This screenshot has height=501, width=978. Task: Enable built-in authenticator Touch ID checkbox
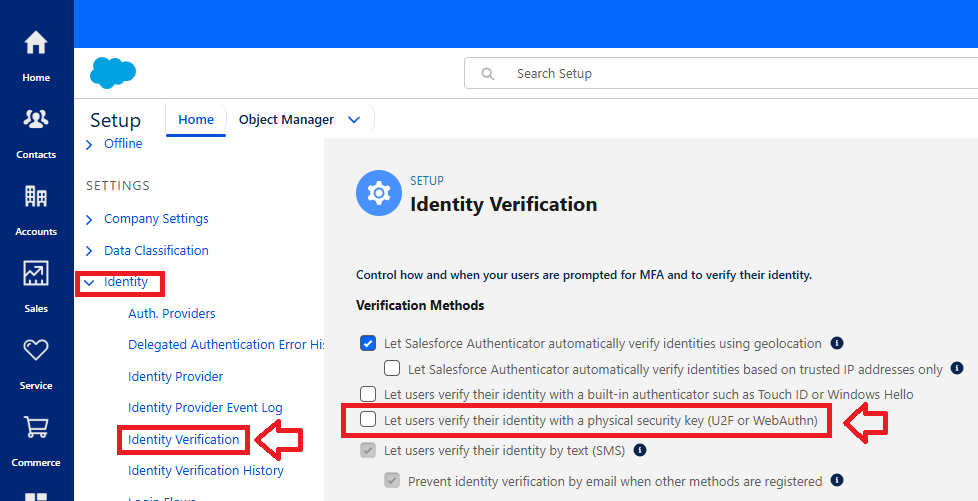368,394
